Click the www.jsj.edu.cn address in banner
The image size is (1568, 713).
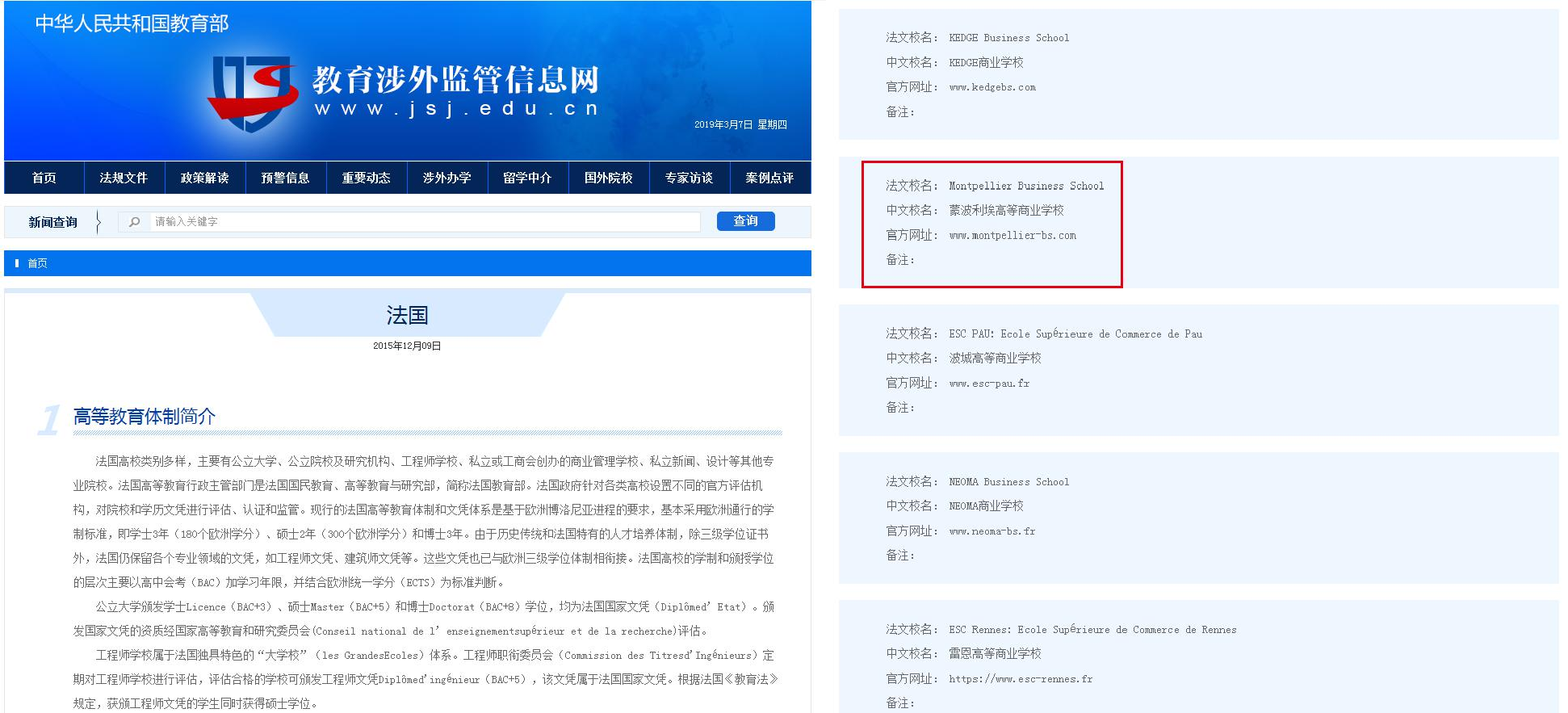click(x=457, y=109)
